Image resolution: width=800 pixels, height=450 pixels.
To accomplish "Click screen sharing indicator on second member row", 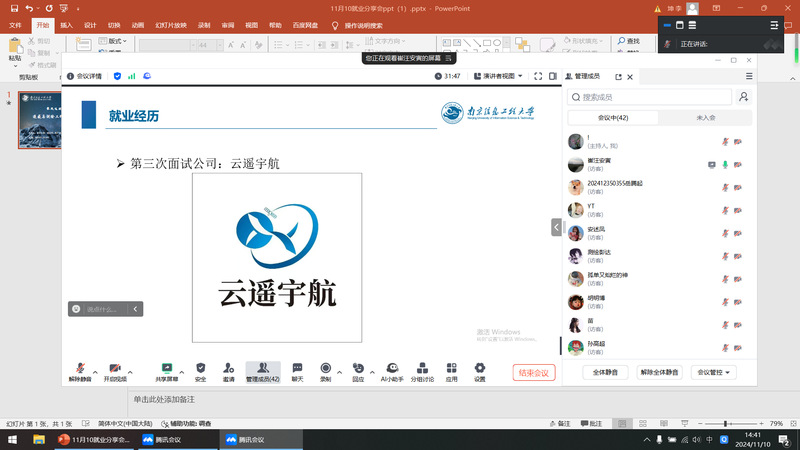I will click(712, 165).
